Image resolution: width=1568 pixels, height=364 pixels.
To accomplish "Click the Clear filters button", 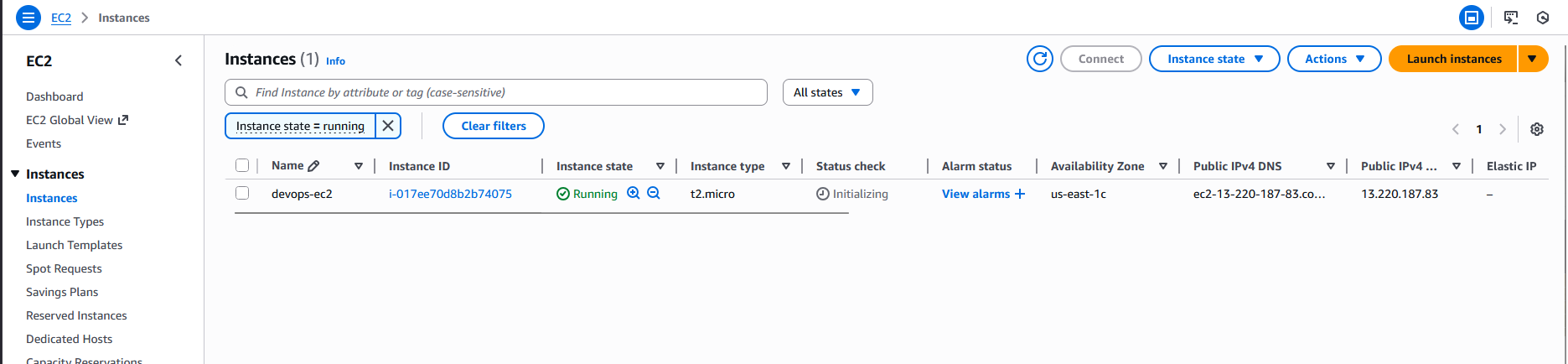I will [494, 126].
